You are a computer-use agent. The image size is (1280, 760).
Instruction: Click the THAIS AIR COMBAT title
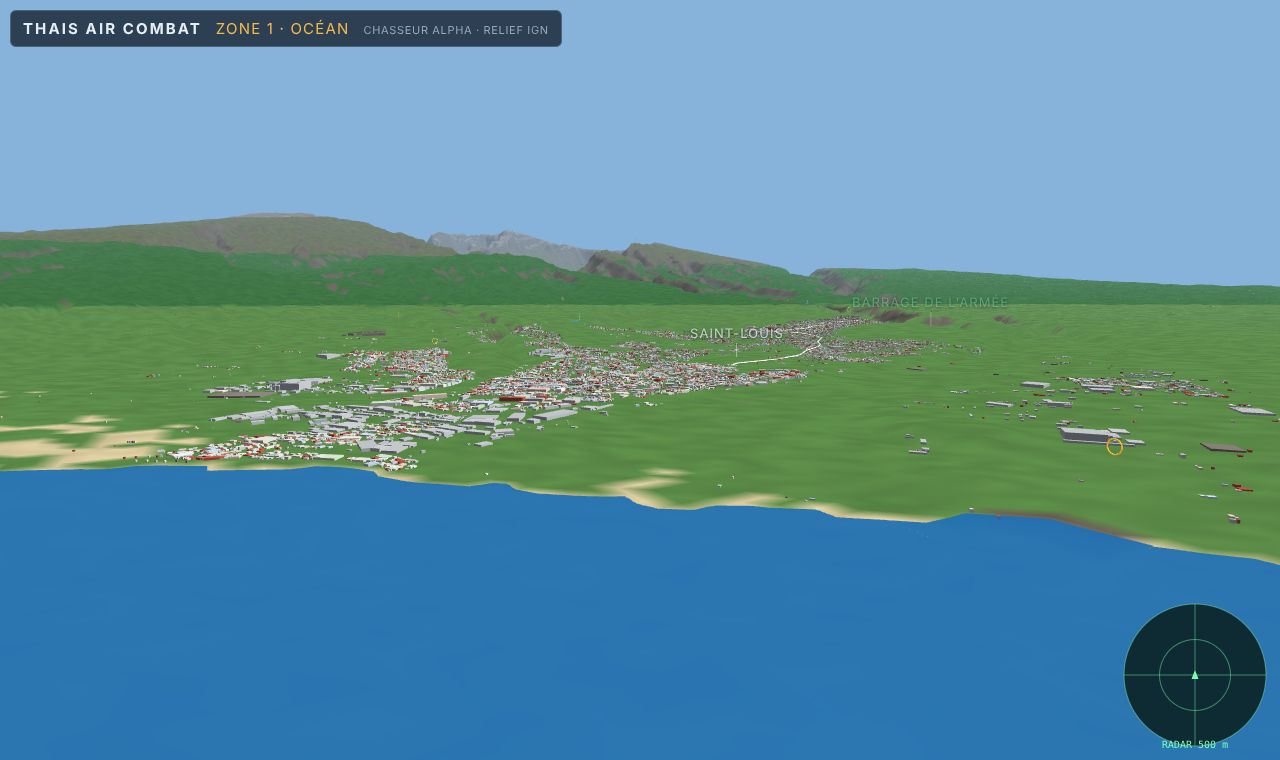(112, 29)
